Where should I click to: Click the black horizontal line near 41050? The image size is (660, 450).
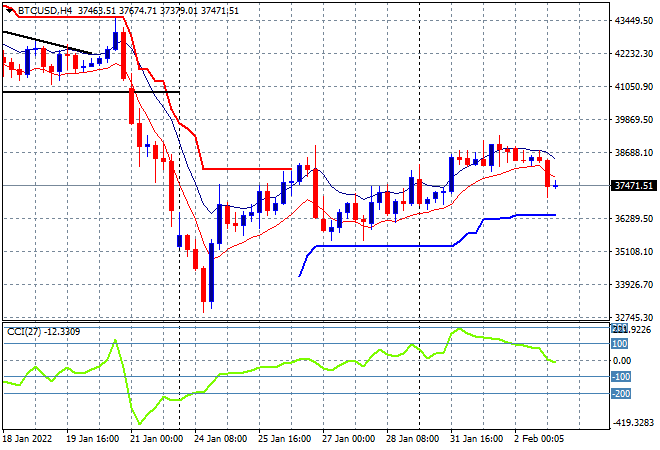[91, 92]
